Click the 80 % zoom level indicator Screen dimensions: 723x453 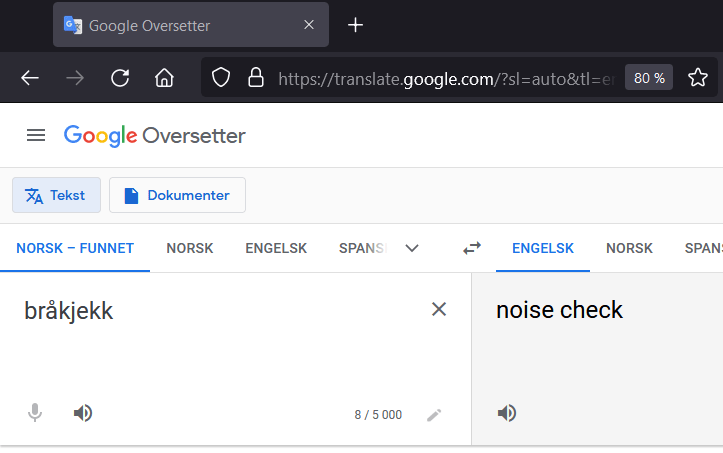tap(649, 78)
